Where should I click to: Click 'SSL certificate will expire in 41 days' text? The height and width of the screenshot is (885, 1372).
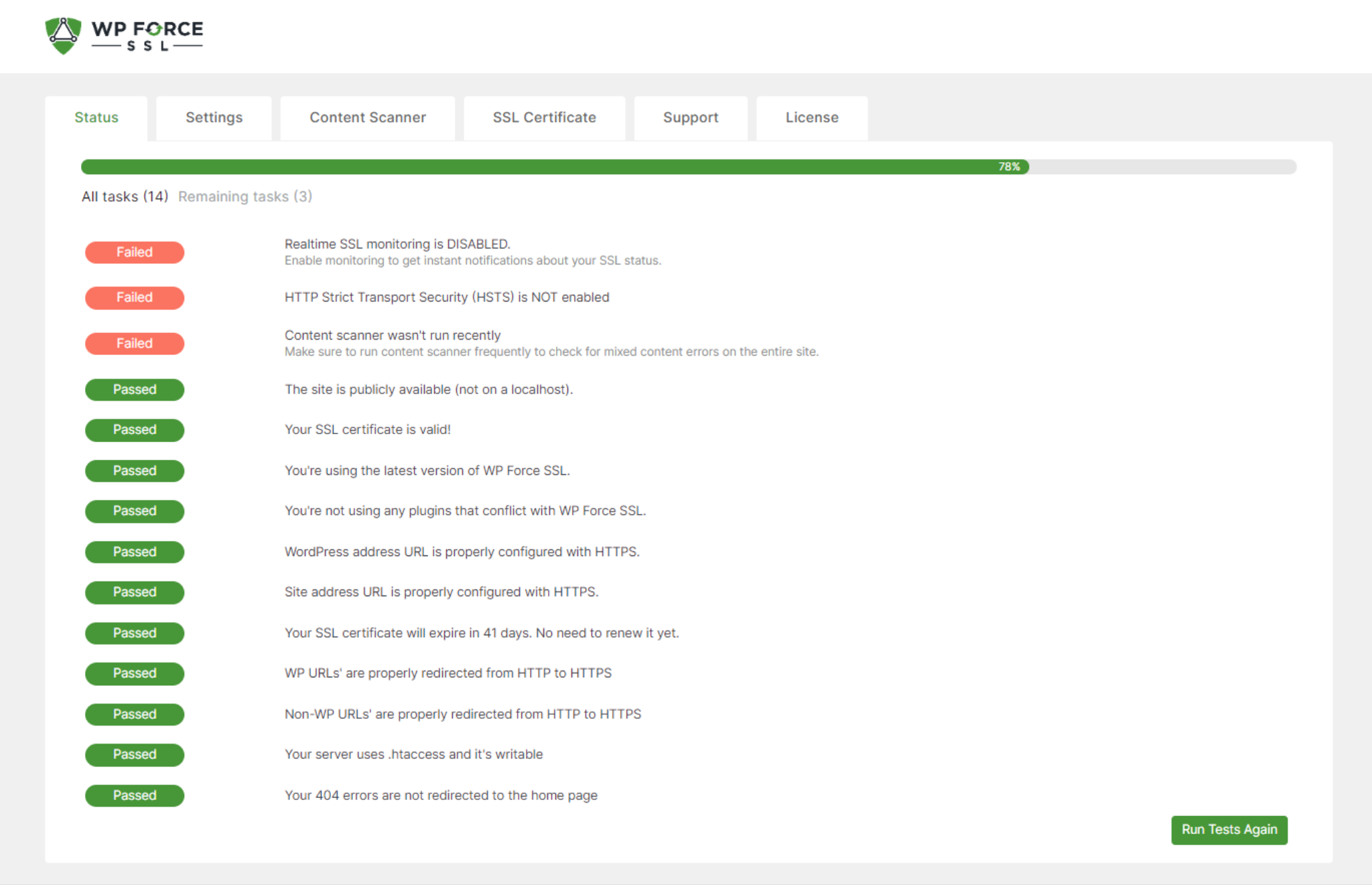point(482,633)
